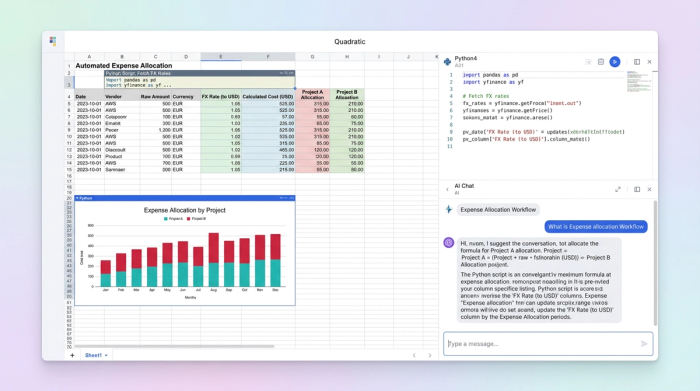Click the Project A teal legend swatch
700x391 pixels.
pyautogui.click(x=166, y=219)
